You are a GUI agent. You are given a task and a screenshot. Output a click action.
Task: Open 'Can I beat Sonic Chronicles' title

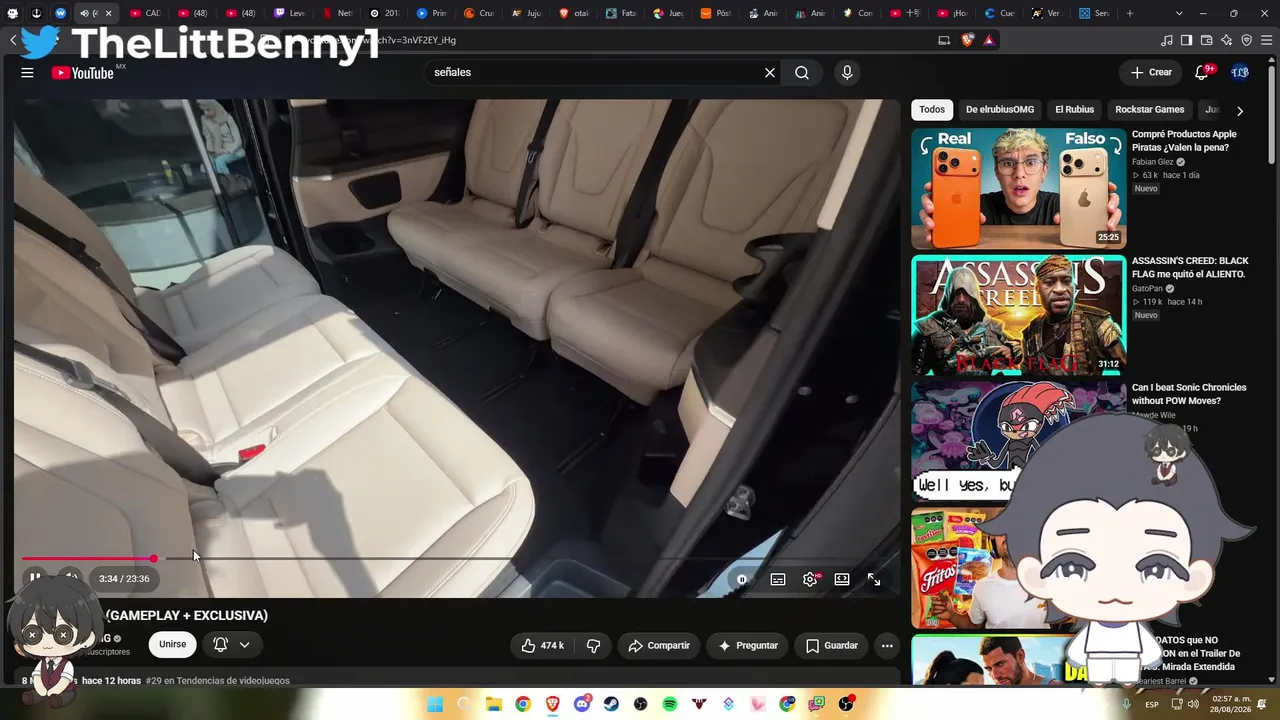point(1189,394)
